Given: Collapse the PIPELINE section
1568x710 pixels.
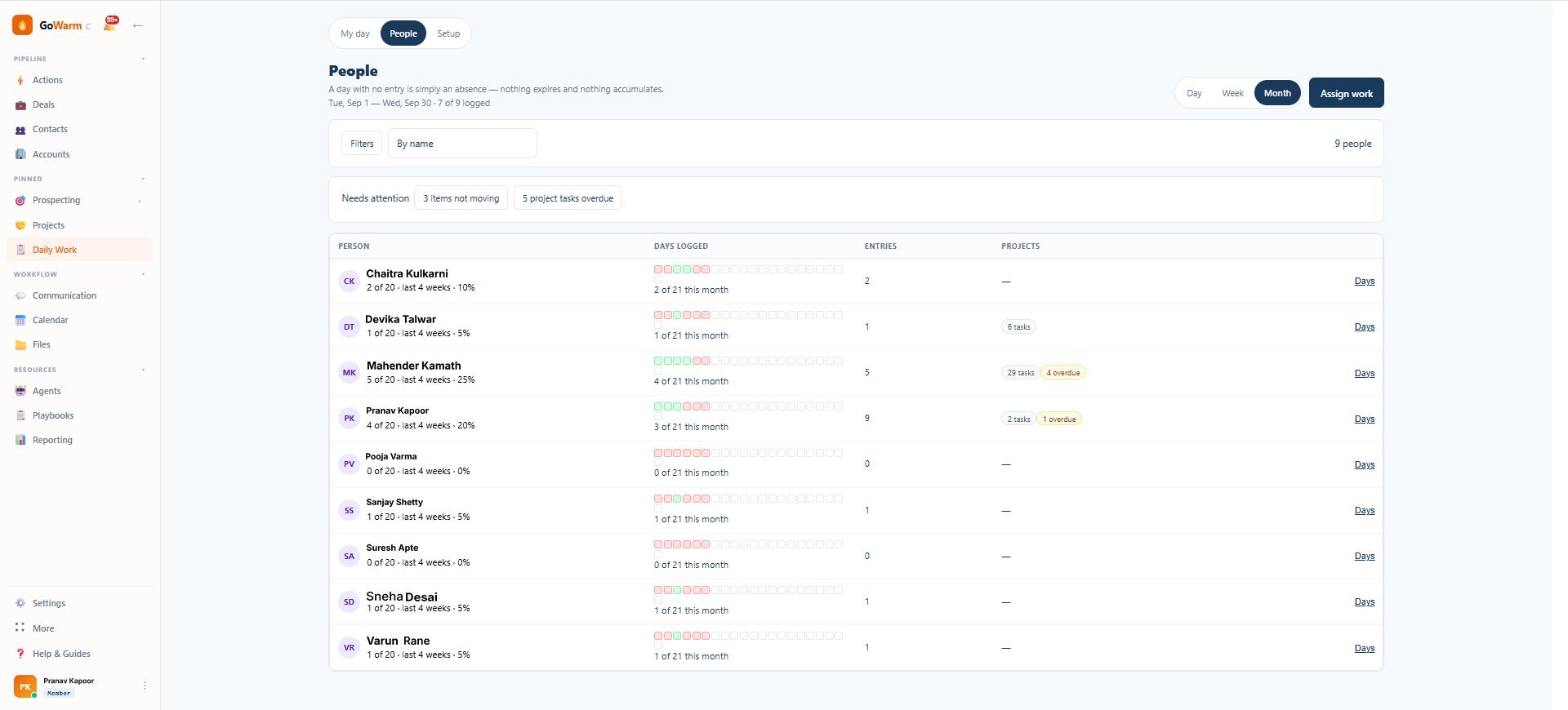Looking at the screenshot, I should [143, 59].
